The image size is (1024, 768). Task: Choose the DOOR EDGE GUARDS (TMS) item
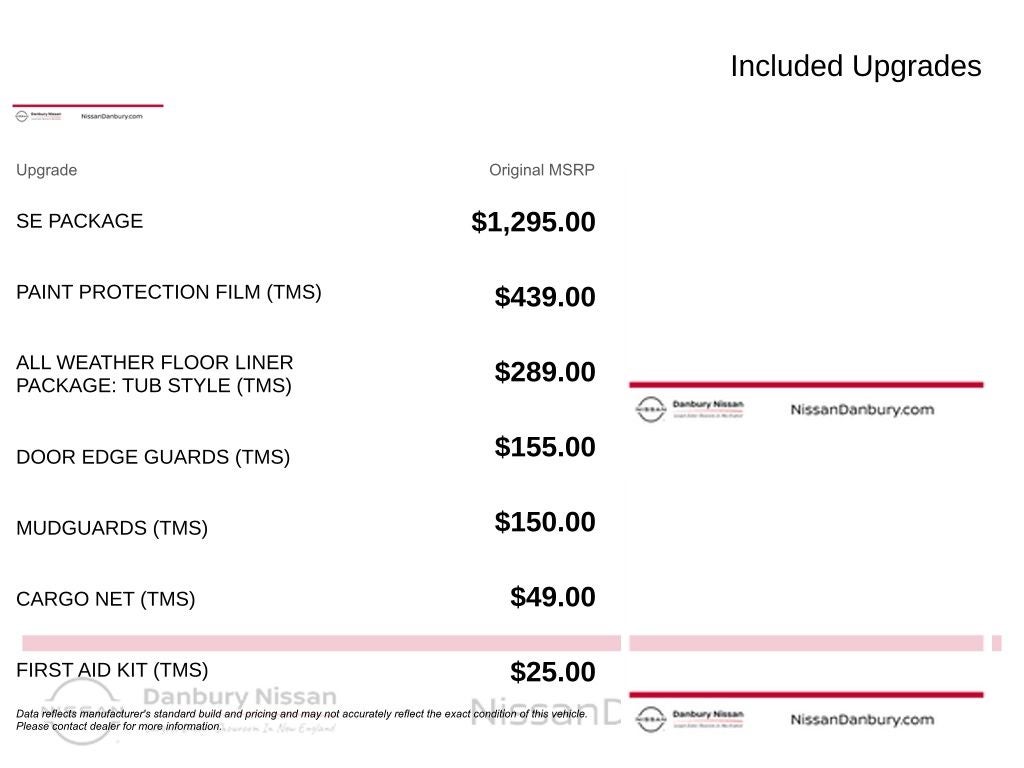coord(152,457)
